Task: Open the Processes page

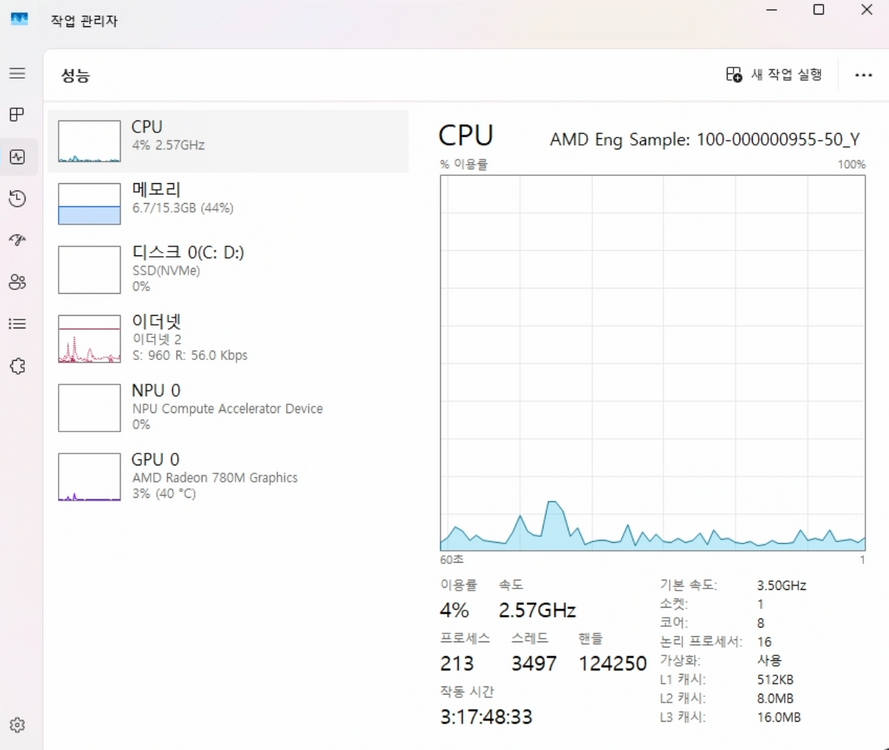Action: [17, 114]
